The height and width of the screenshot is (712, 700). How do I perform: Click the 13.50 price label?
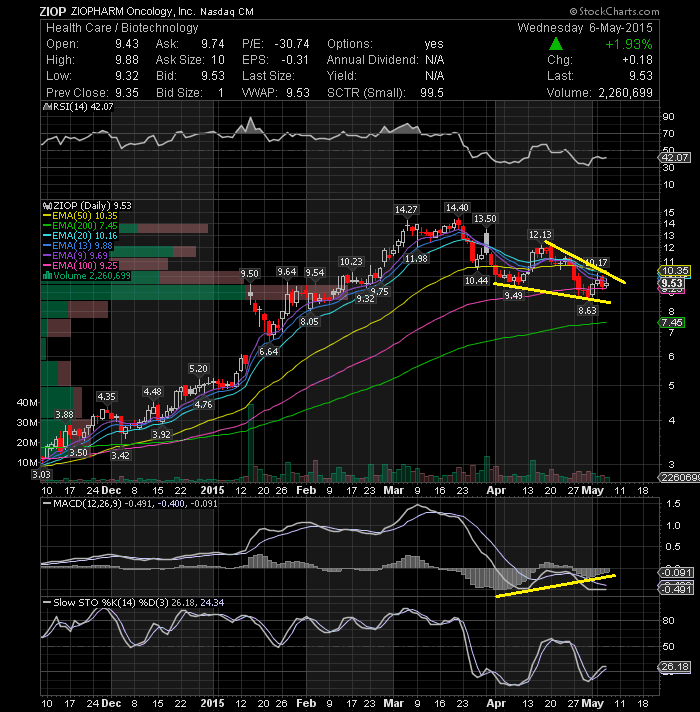[x=485, y=218]
